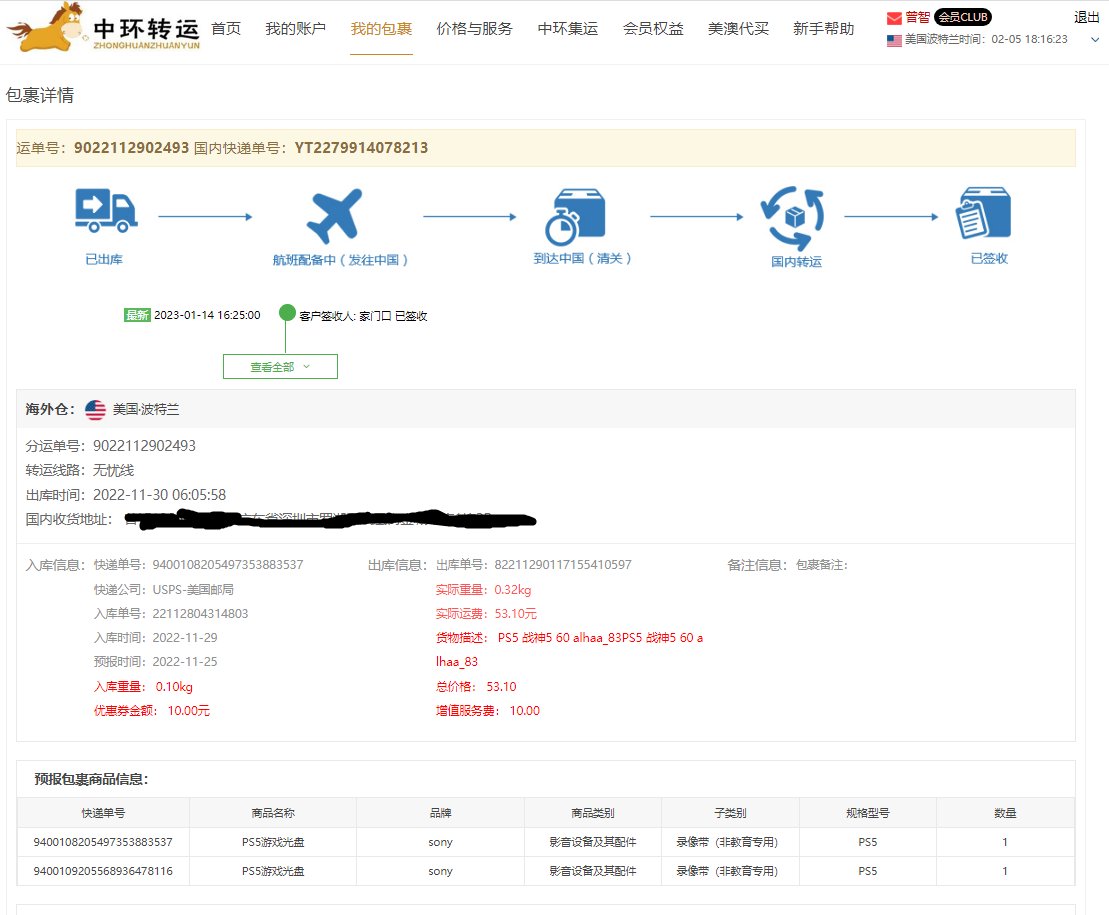Click the US flag beside Portland time
The width and height of the screenshot is (1109, 915).
(x=894, y=40)
